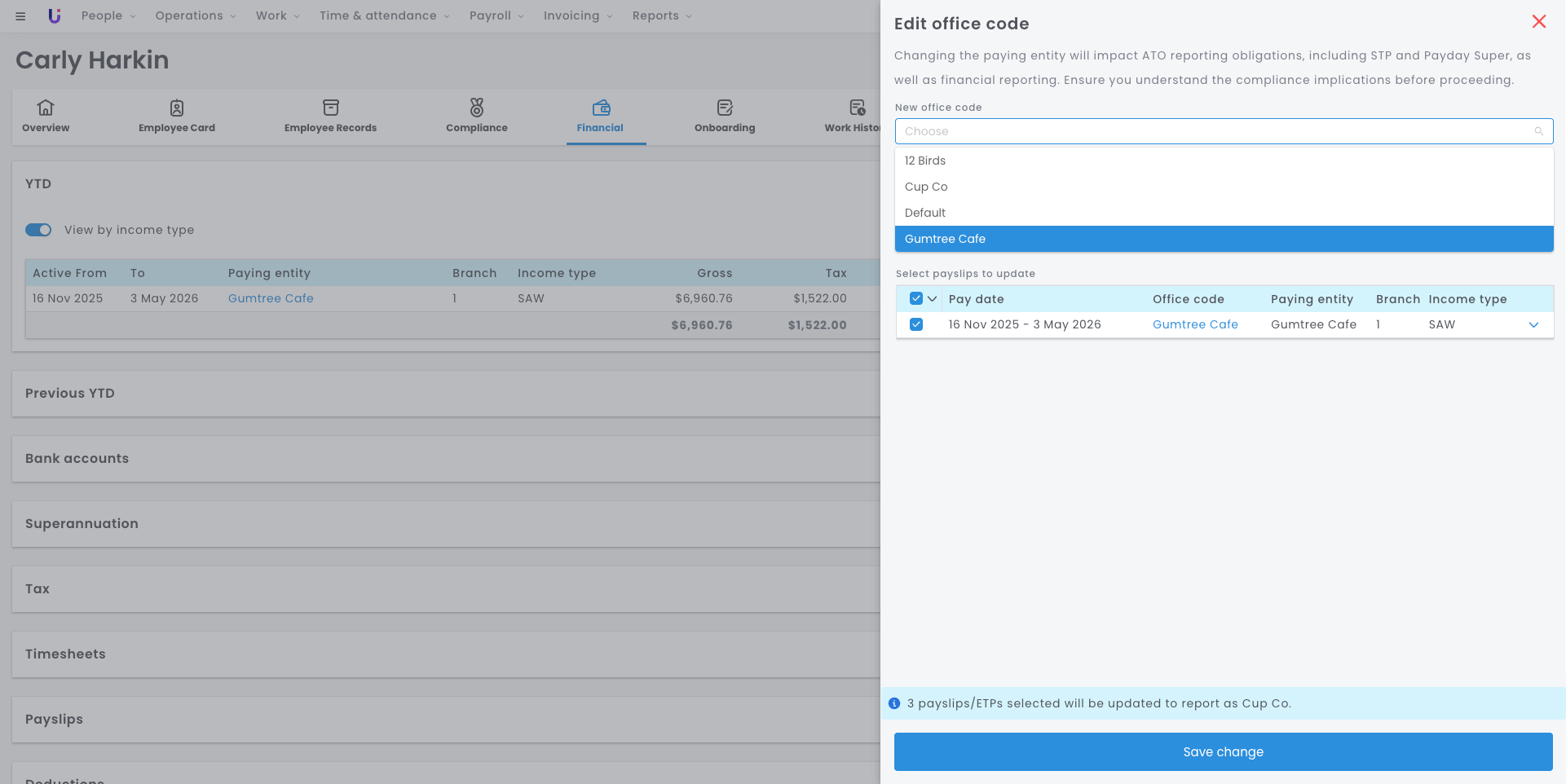1566x784 pixels.
Task: Expand the Timesheets section
Action: (446, 654)
